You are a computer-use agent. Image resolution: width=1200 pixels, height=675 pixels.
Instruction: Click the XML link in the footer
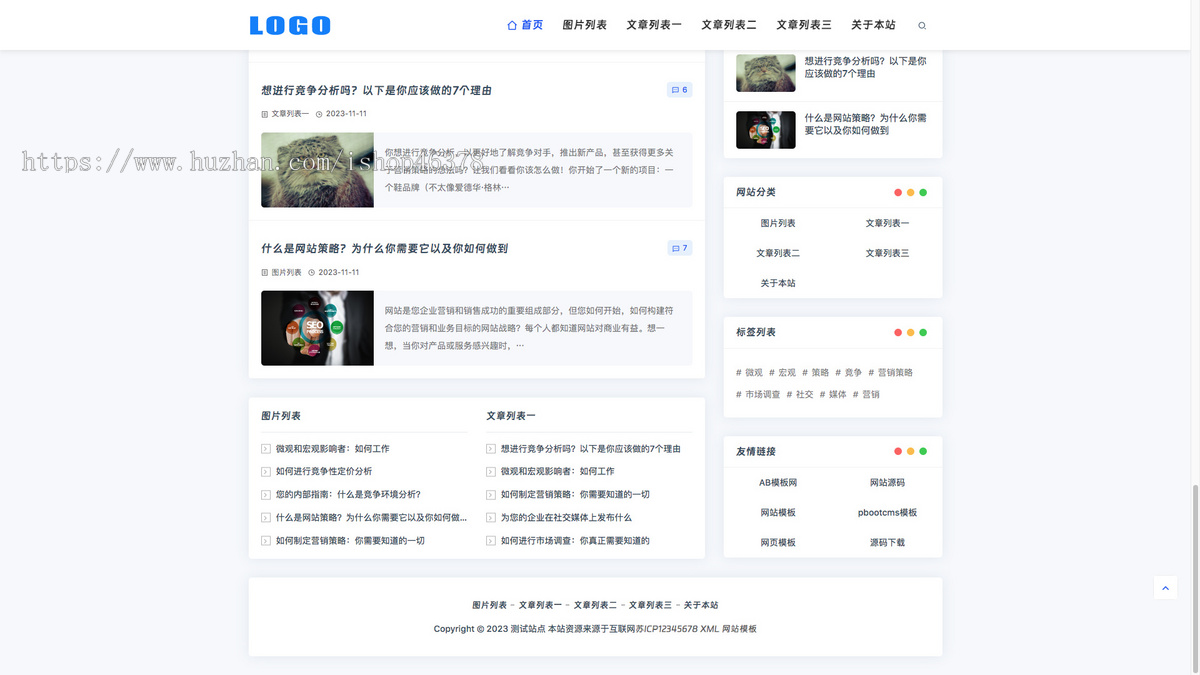pos(709,630)
